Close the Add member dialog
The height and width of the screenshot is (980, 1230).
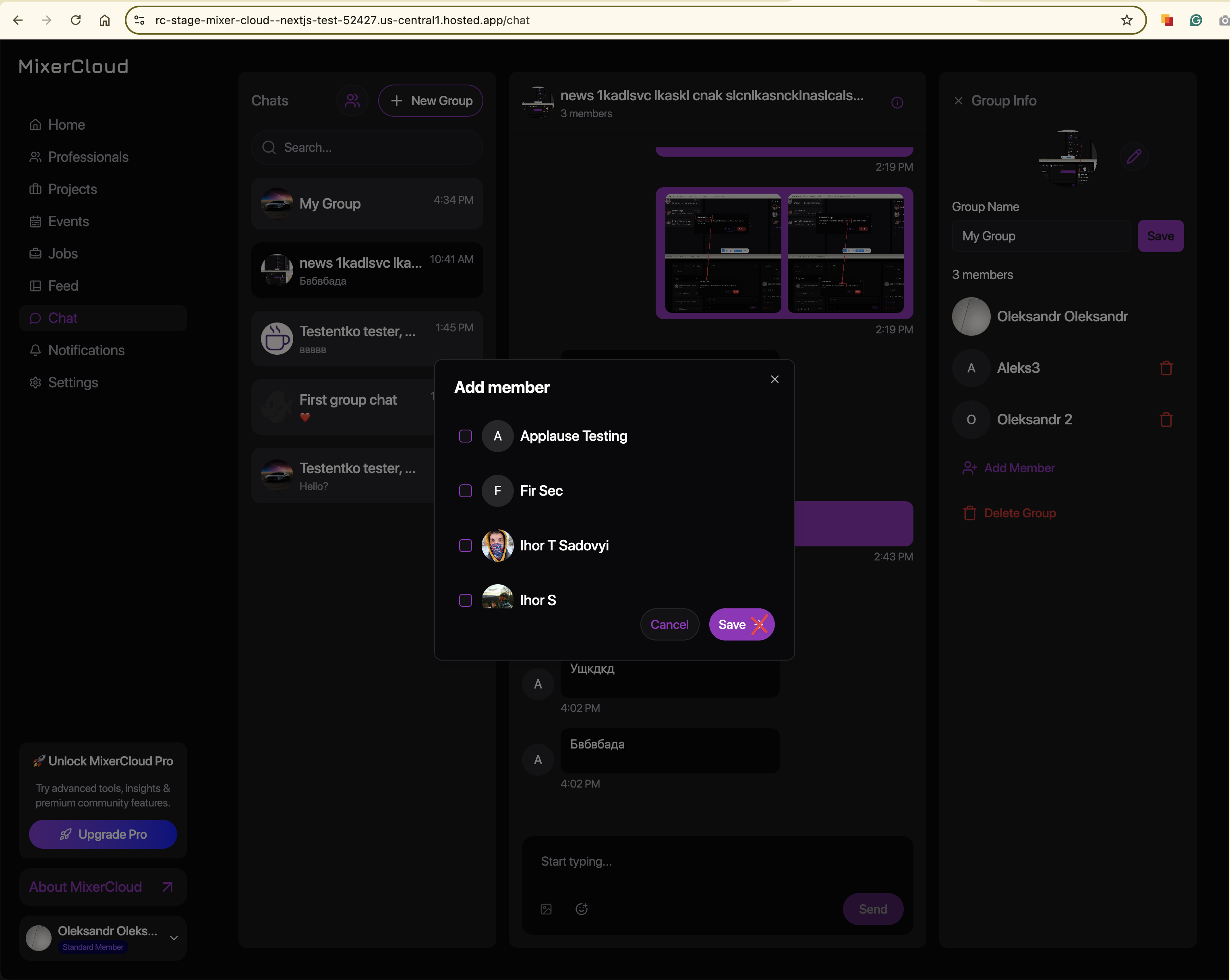click(774, 379)
